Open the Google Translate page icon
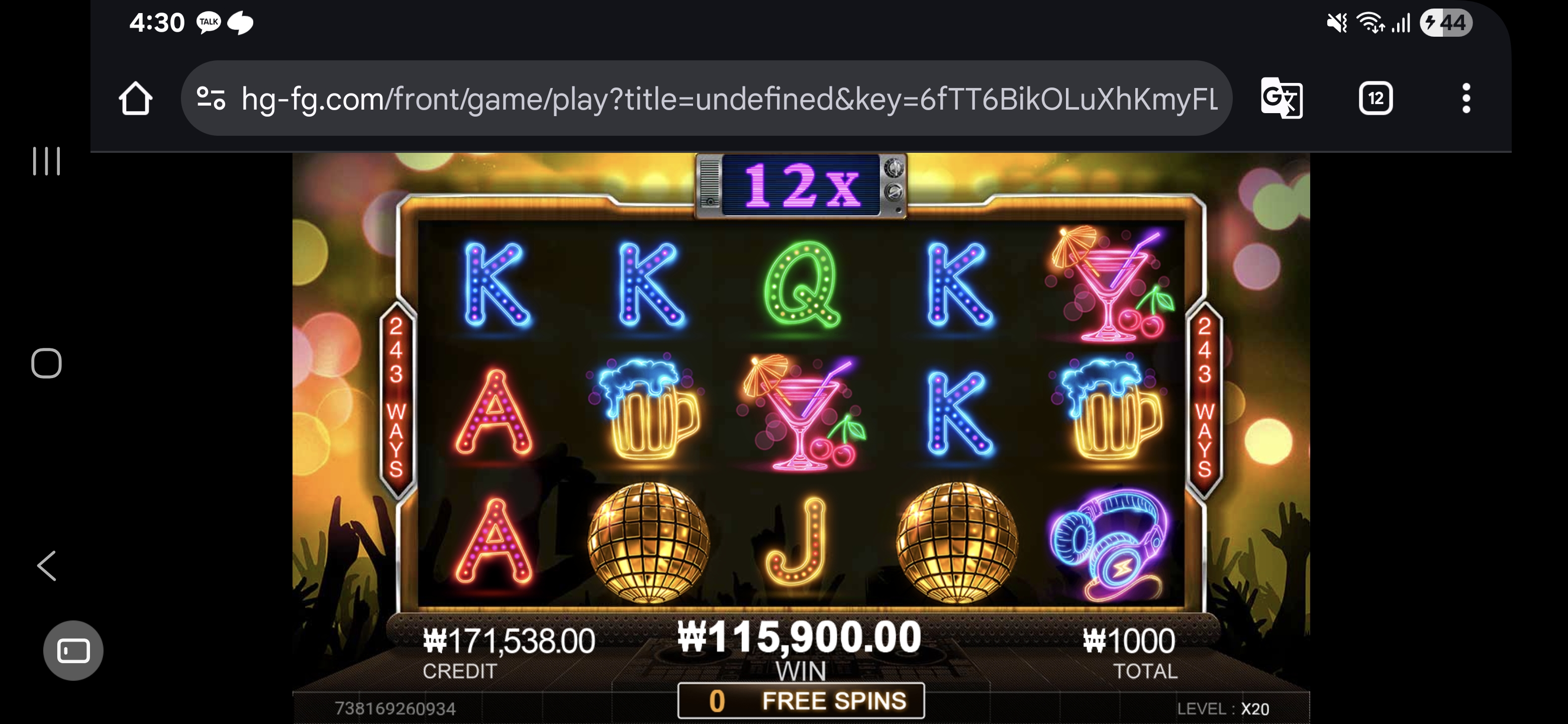Screen dimensions: 1568x724 click(1282, 98)
